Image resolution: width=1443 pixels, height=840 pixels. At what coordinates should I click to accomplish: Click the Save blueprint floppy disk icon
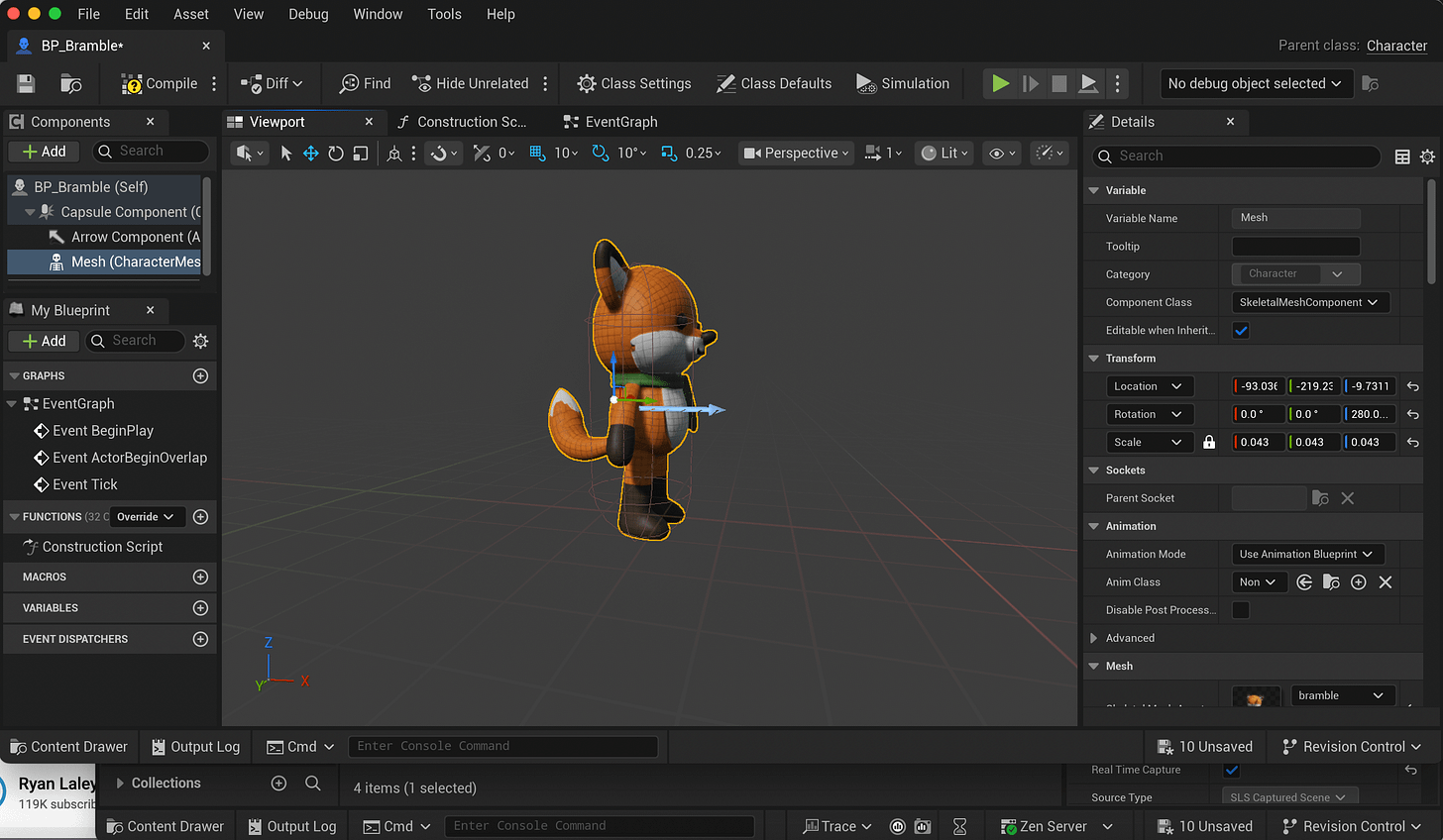click(26, 84)
